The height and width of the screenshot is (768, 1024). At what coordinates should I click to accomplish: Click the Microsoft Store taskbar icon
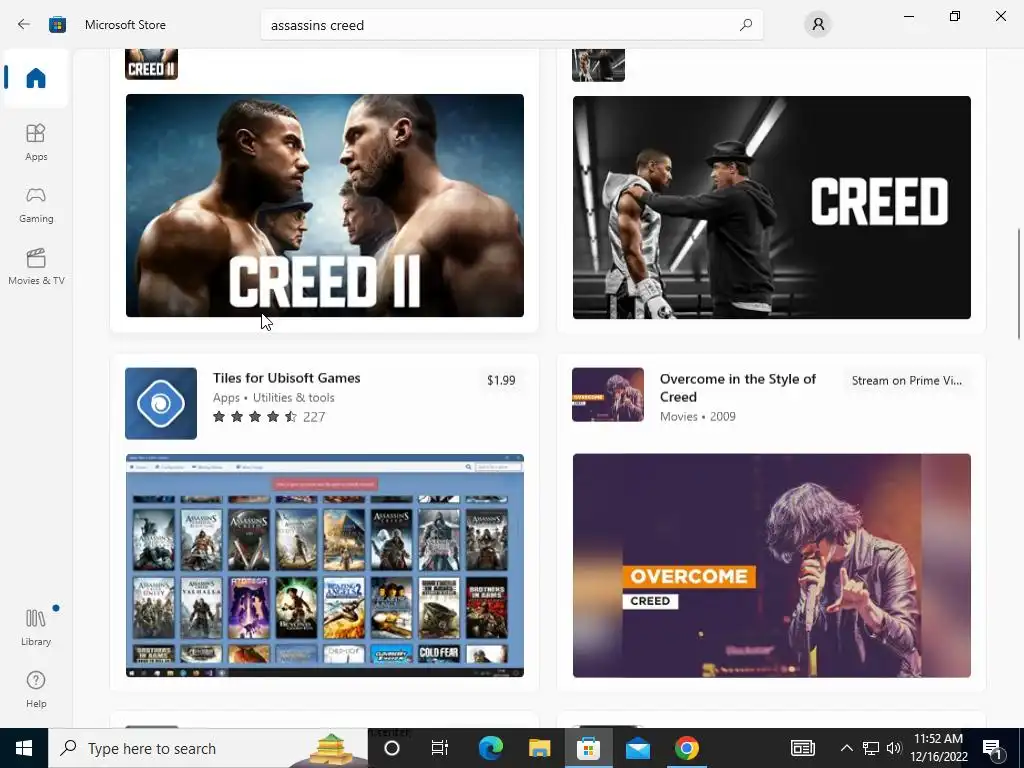(588, 748)
